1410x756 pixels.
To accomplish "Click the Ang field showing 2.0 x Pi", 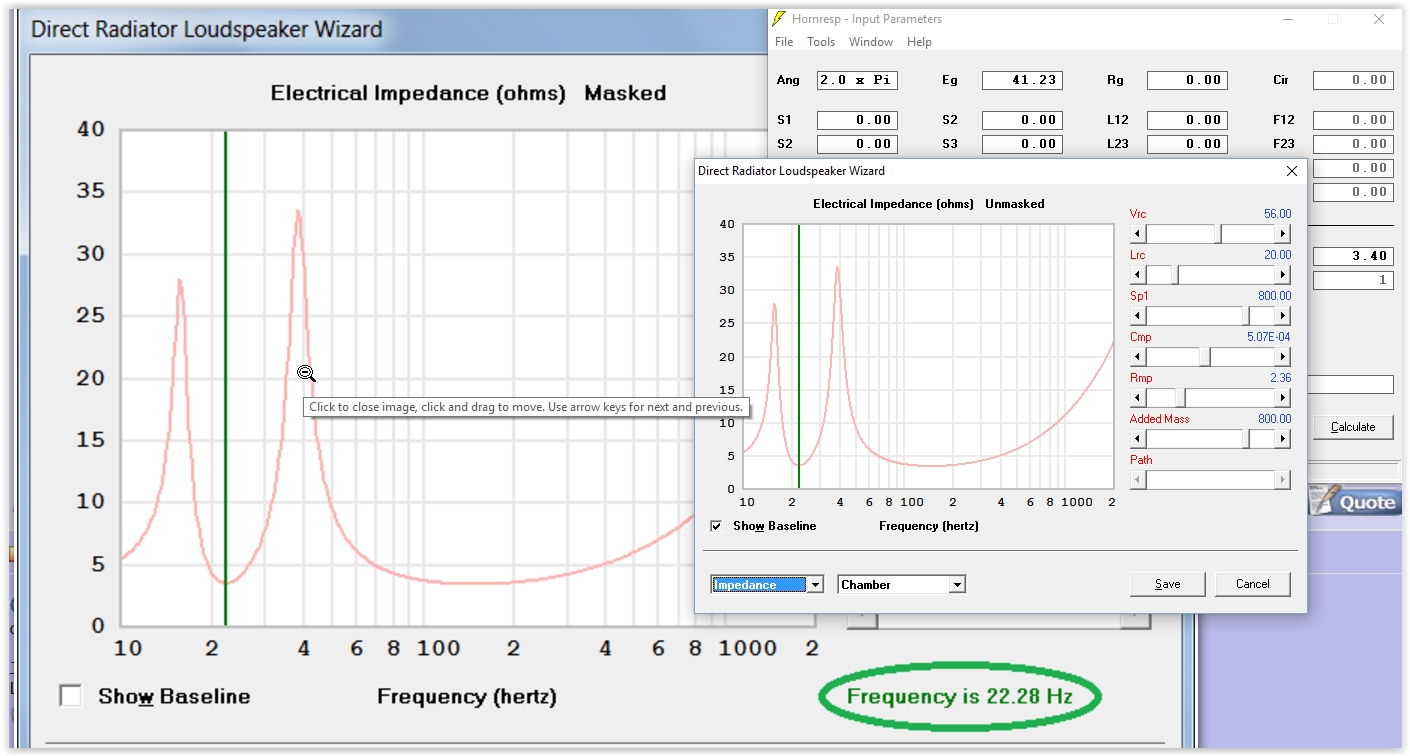I will tap(857, 80).
